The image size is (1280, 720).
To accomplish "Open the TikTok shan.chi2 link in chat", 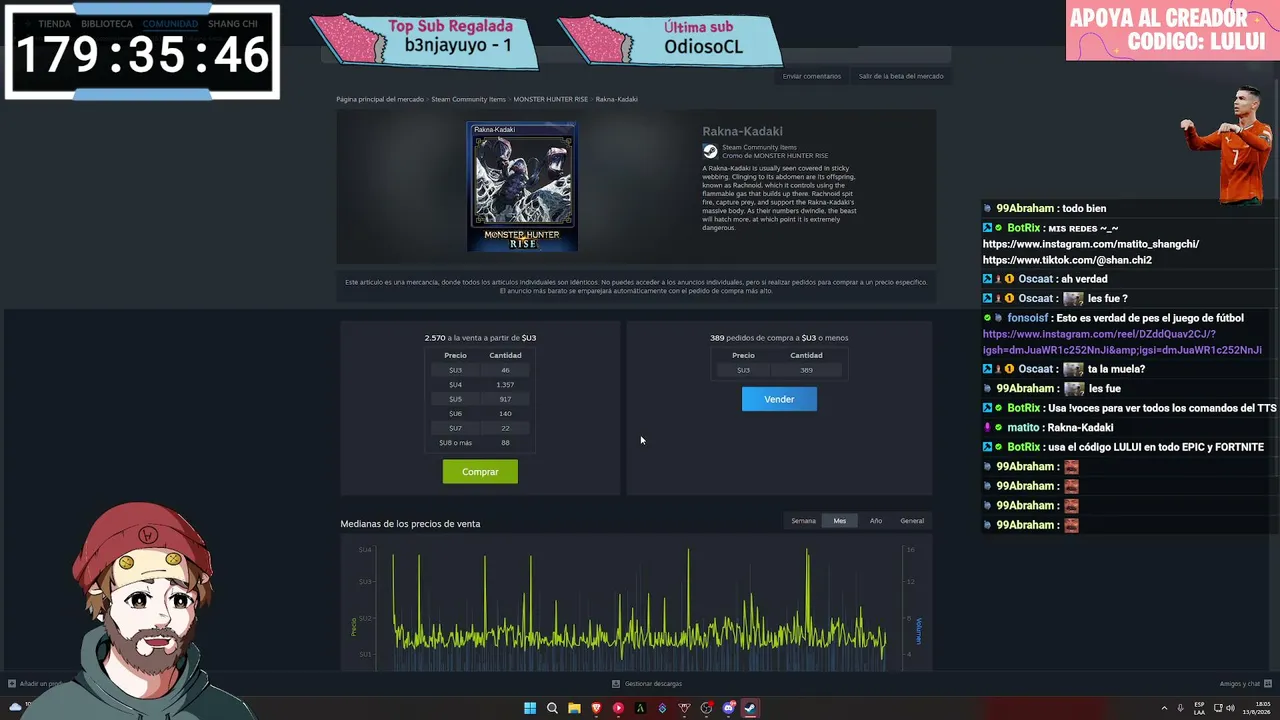I will click(x=1067, y=260).
